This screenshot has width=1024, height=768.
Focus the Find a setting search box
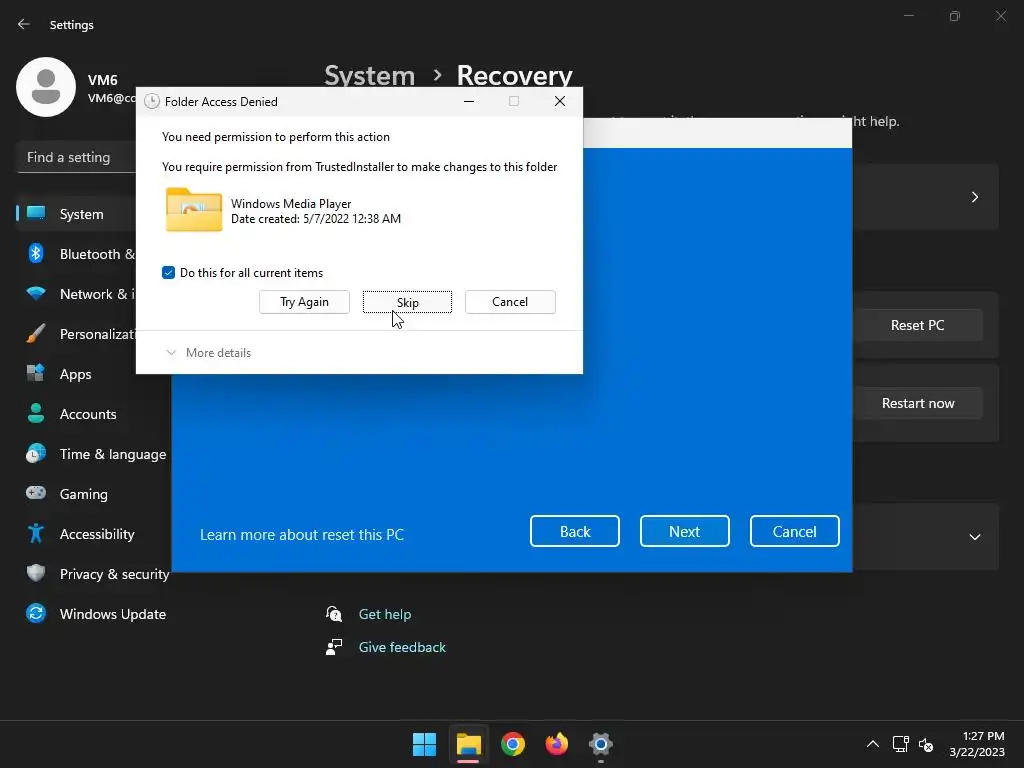click(x=76, y=157)
